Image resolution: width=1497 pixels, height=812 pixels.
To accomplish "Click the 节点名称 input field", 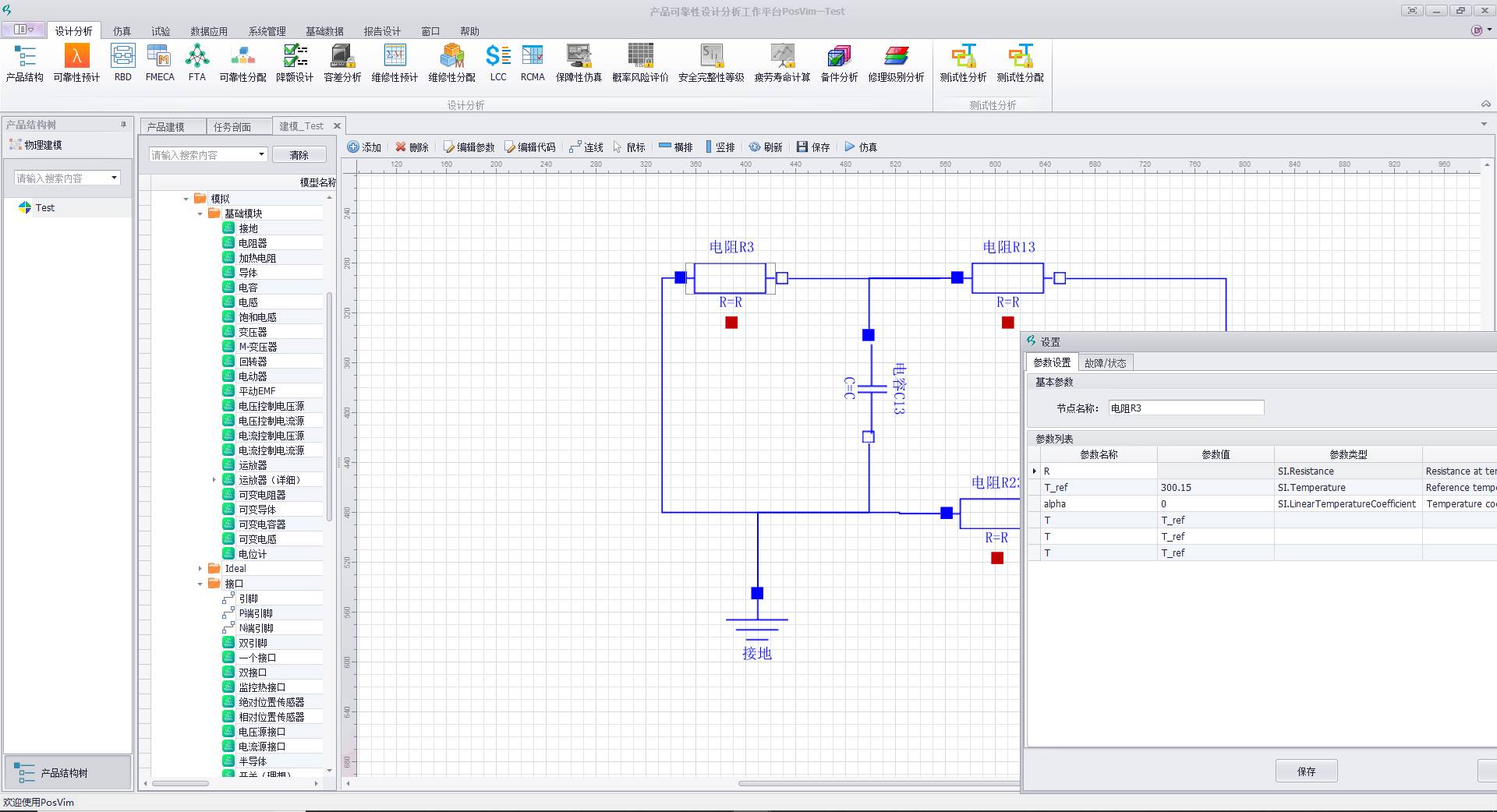I will [1185, 408].
